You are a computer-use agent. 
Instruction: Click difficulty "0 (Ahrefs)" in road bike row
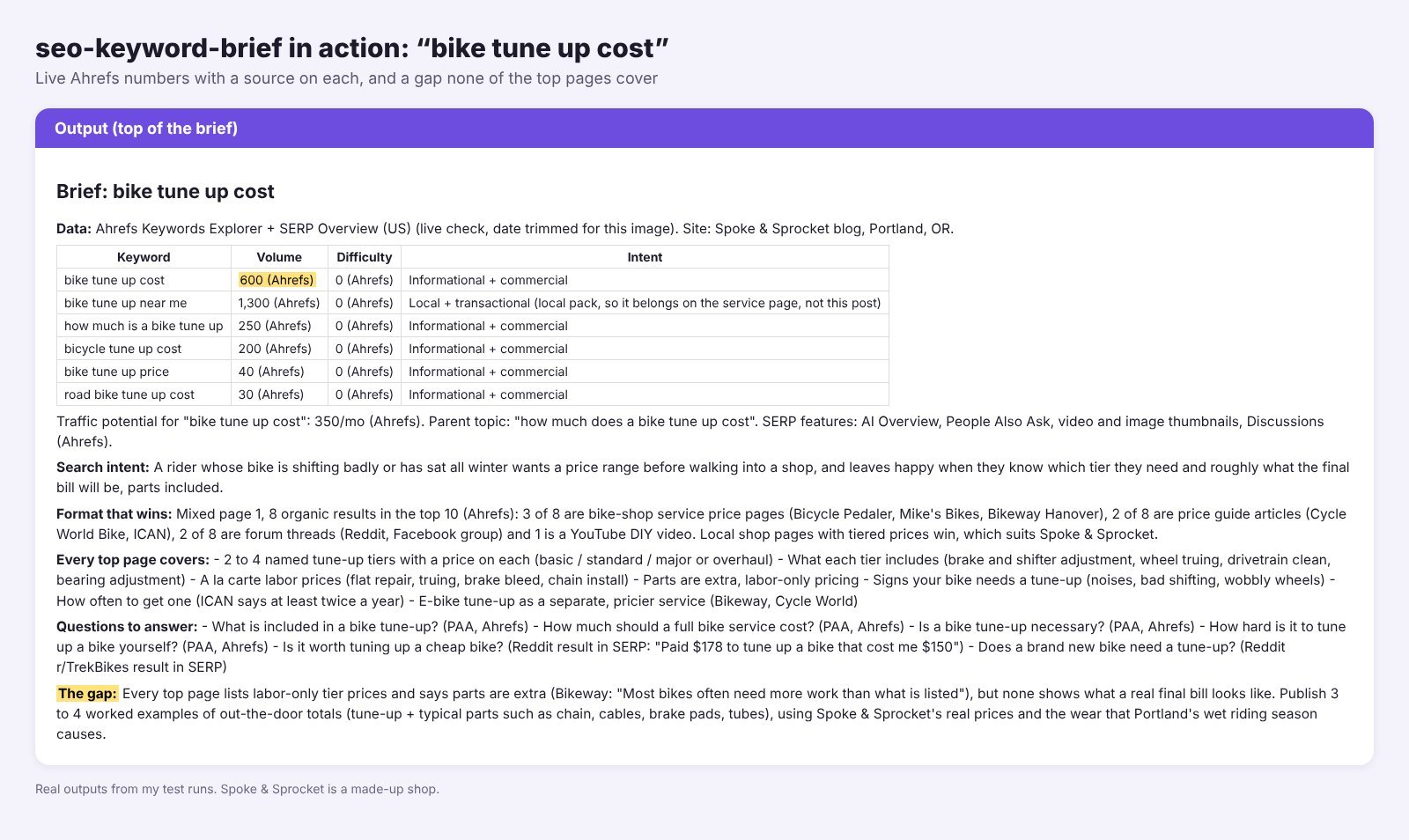[x=365, y=394]
